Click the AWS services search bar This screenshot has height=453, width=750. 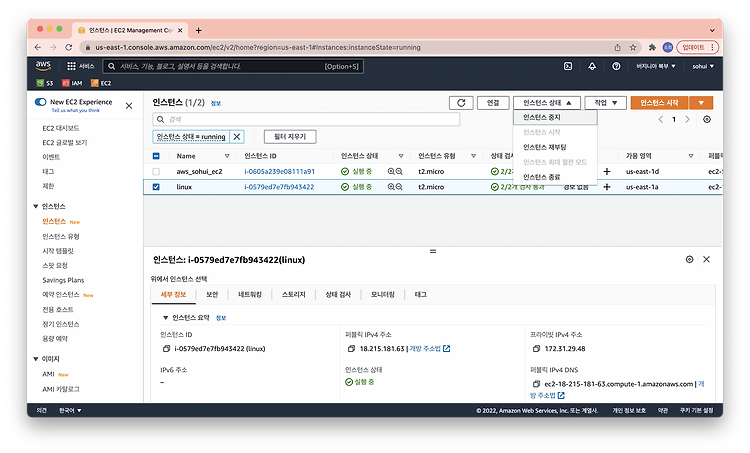233,66
